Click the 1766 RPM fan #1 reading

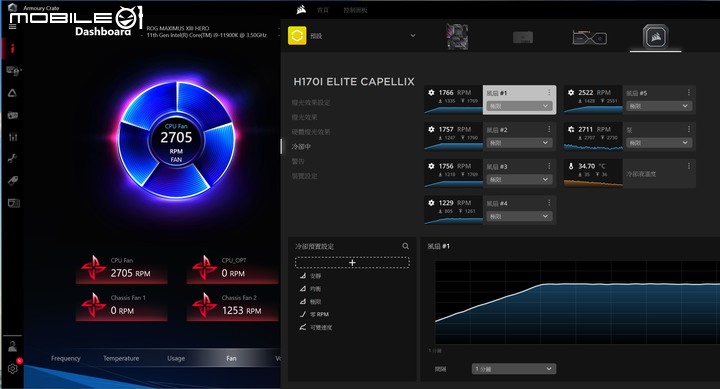[455, 93]
